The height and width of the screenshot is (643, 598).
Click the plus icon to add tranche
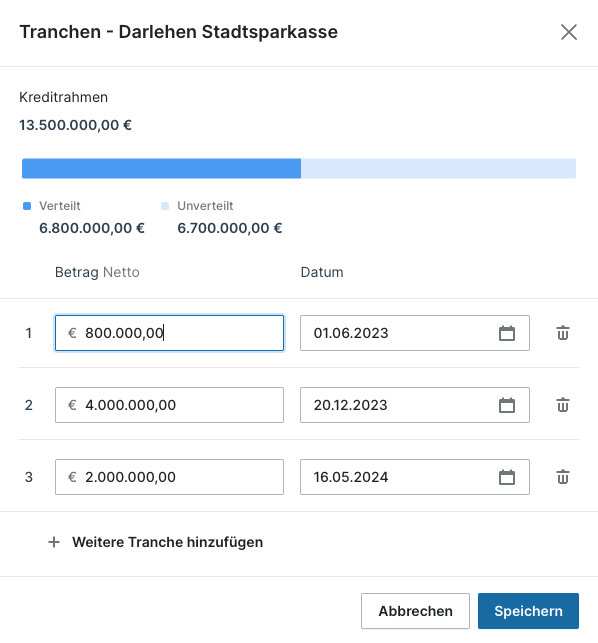(54, 542)
